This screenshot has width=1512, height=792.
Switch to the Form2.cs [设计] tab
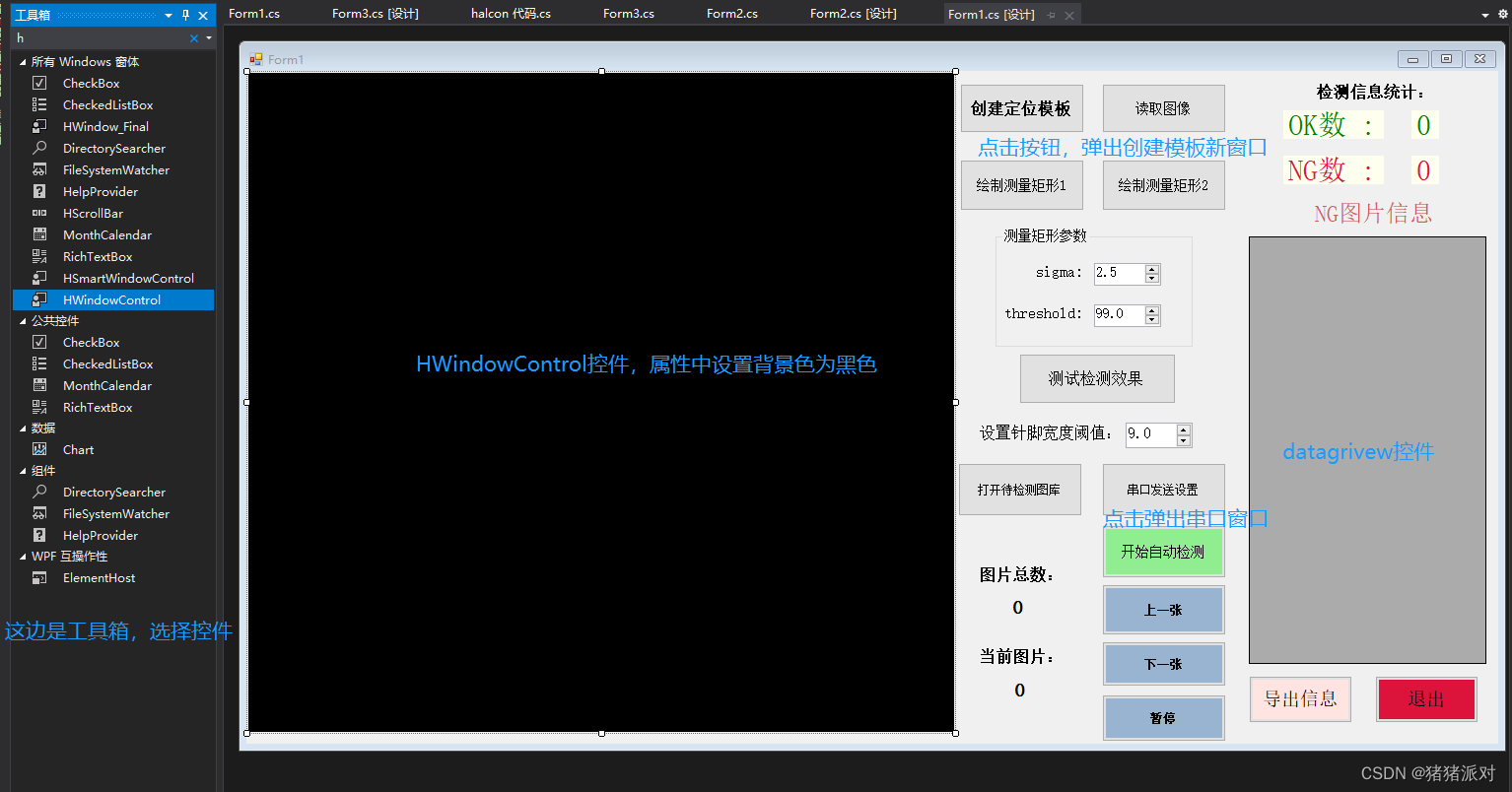tap(852, 14)
